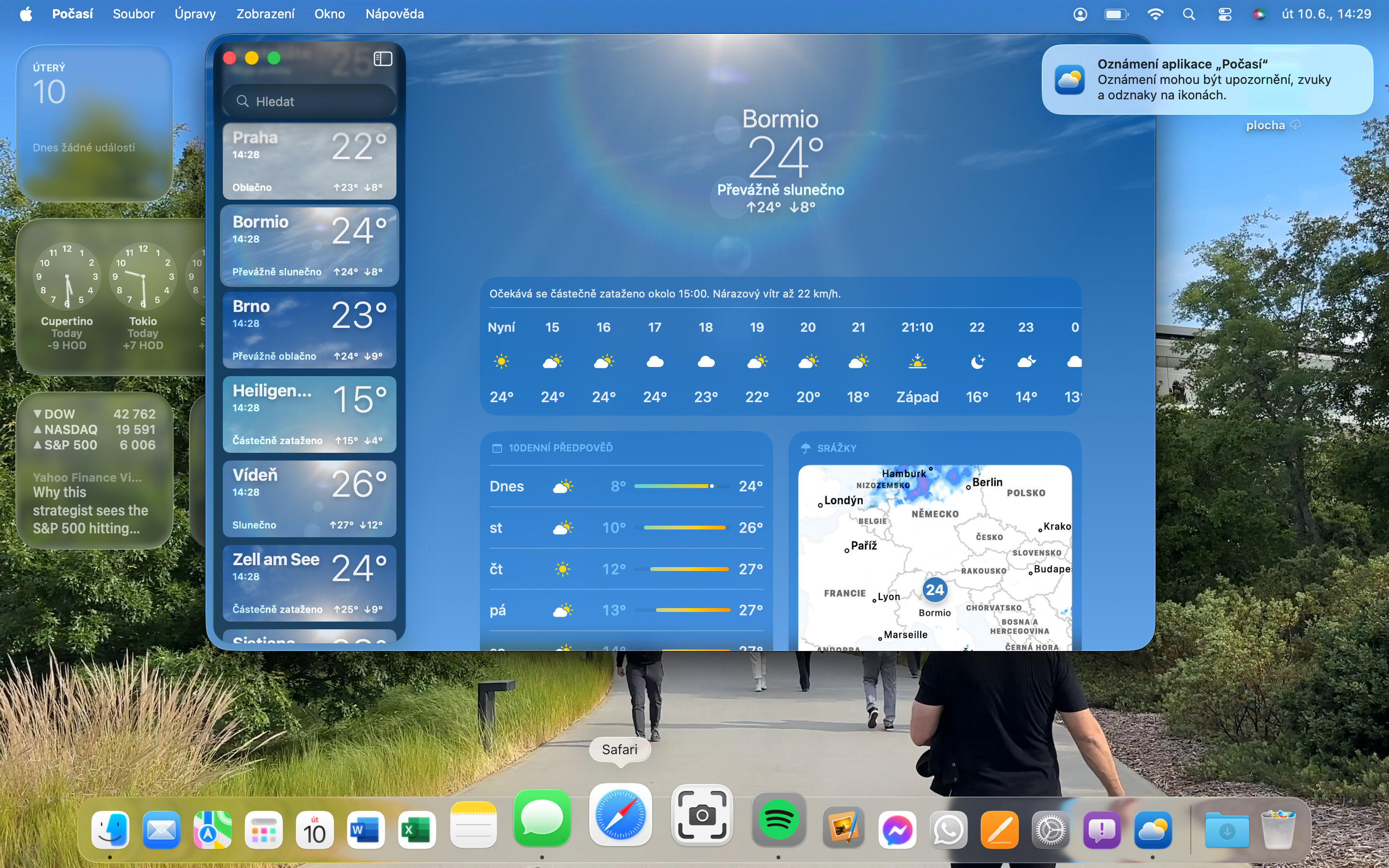This screenshot has width=1389, height=868.
Task: Launch Spotify from the Dock
Action: pyautogui.click(x=778, y=820)
